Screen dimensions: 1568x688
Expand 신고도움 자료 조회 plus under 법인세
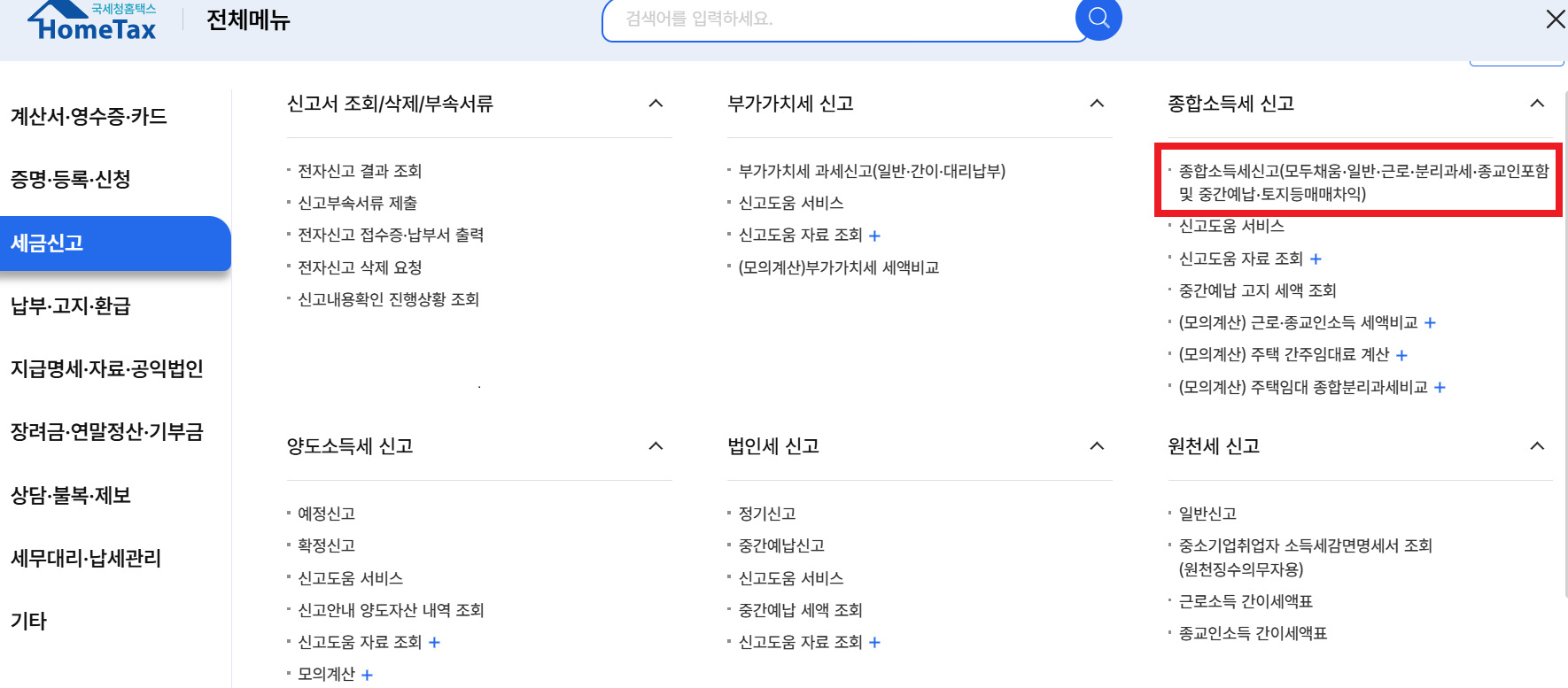875,641
